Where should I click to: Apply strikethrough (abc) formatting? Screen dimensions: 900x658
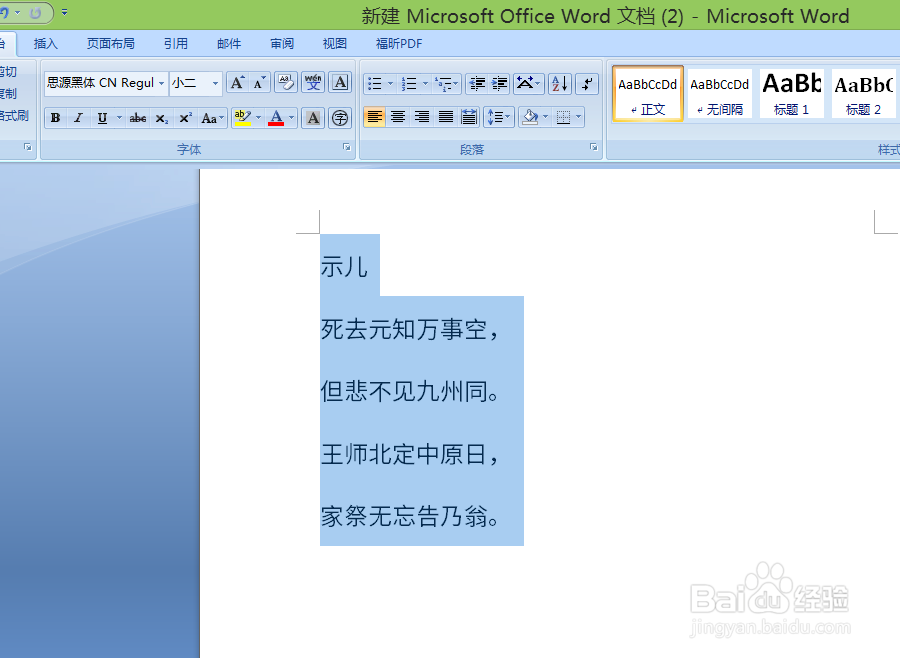[138, 118]
